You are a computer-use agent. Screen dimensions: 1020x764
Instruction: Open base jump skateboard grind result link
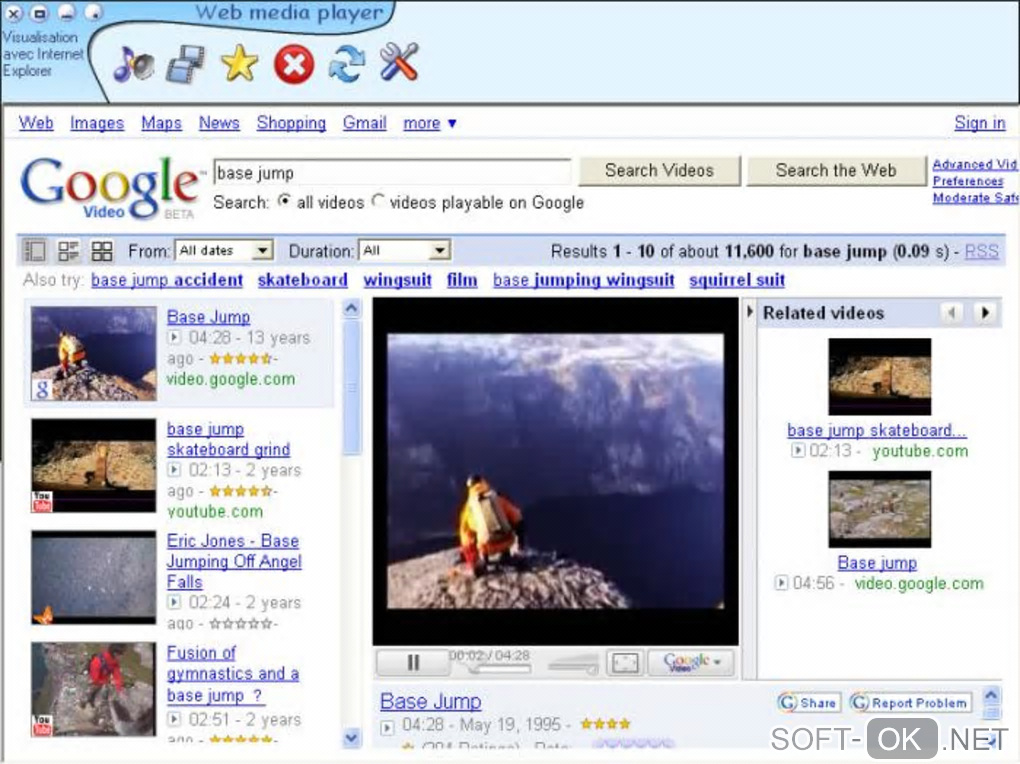[x=228, y=439]
